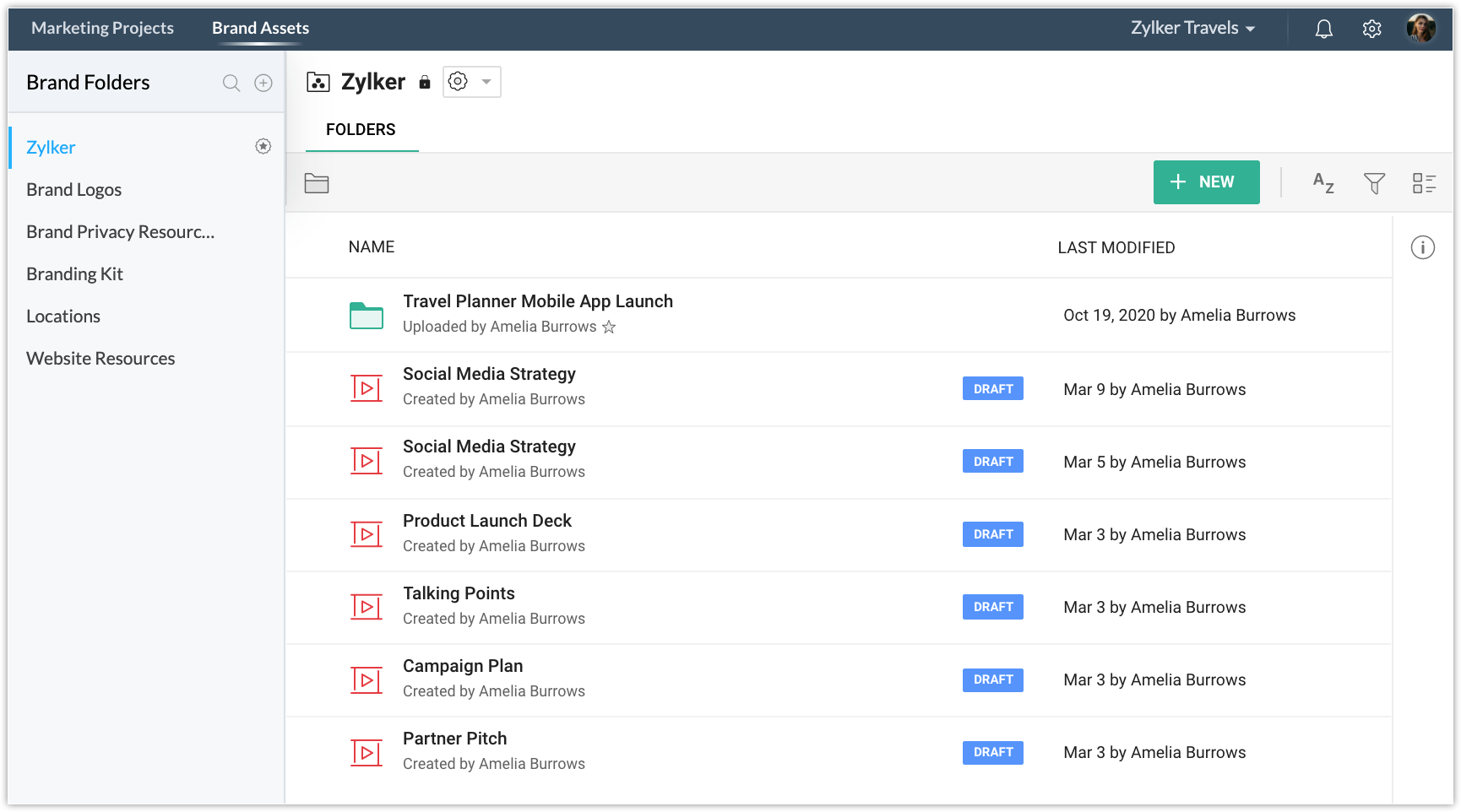Select the FOLDERS tab

pyautogui.click(x=361, y=129)
